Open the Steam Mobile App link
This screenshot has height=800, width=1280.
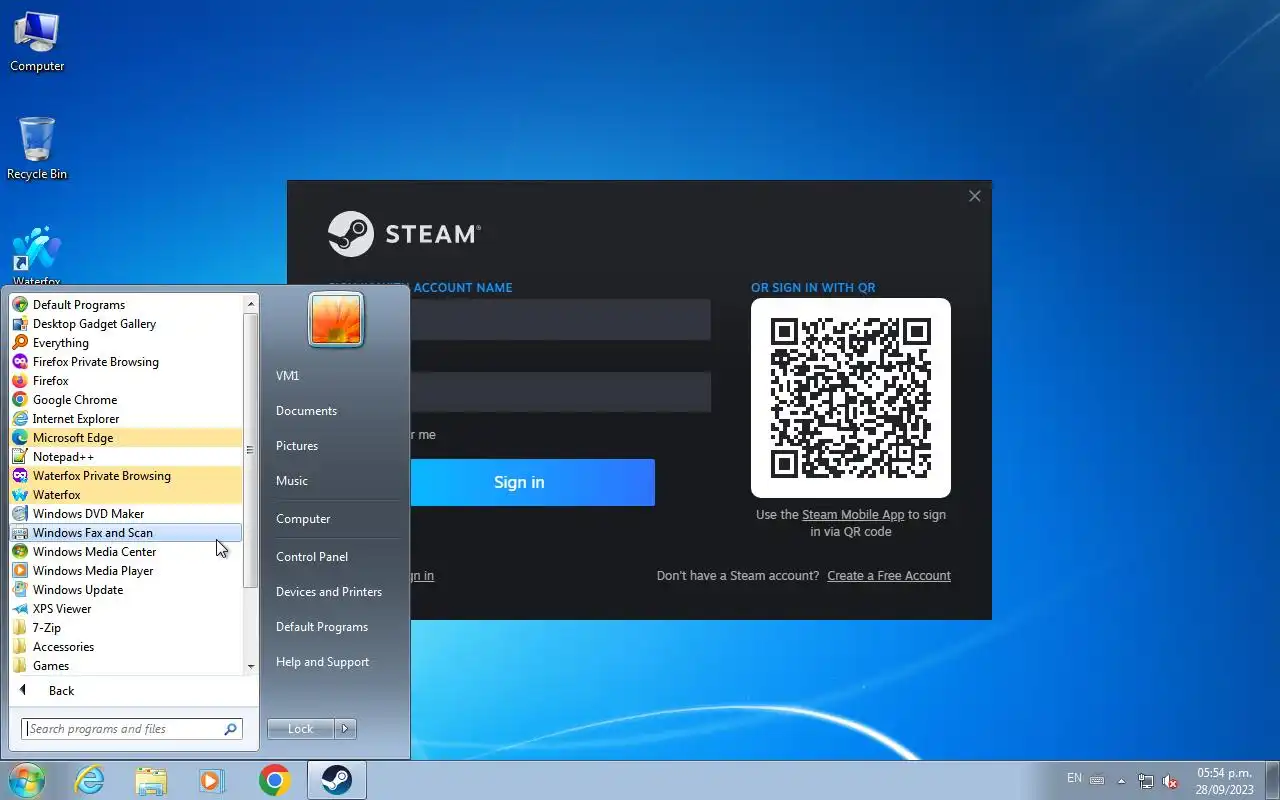[x=853, y=515]
